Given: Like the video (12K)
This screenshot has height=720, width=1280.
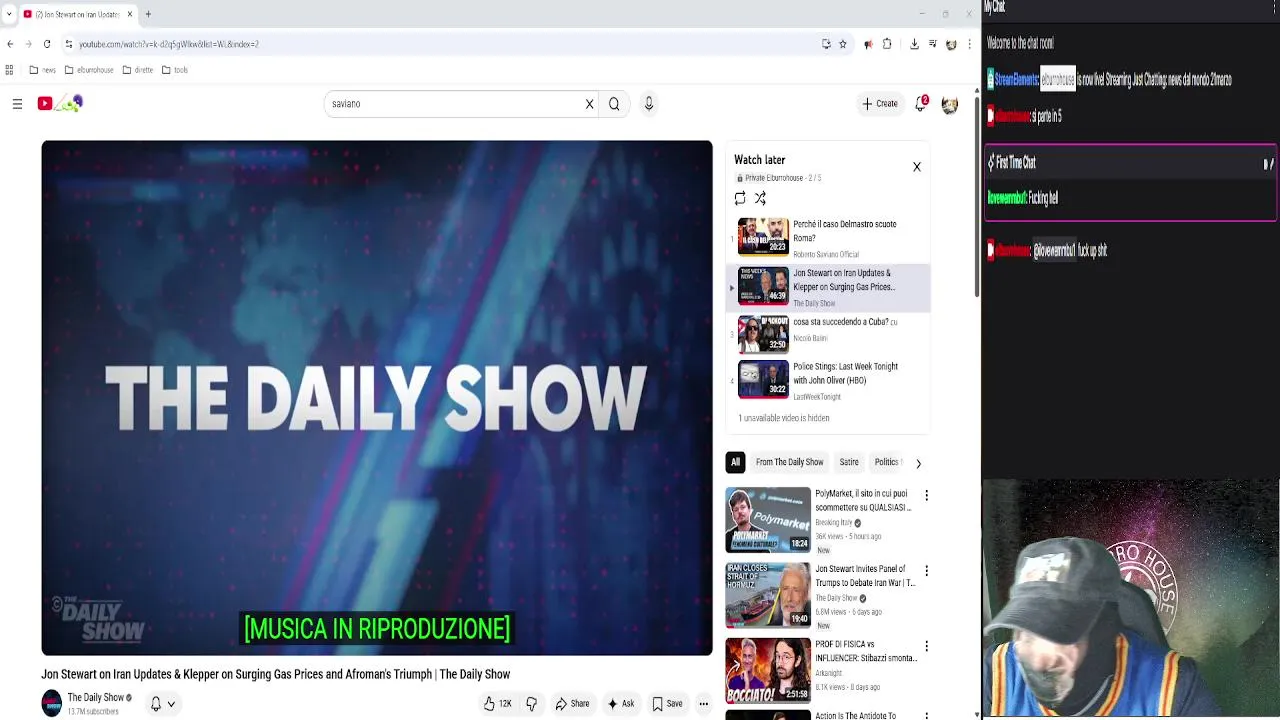Looking at the screenshot, I should click(x=497, y=704).
